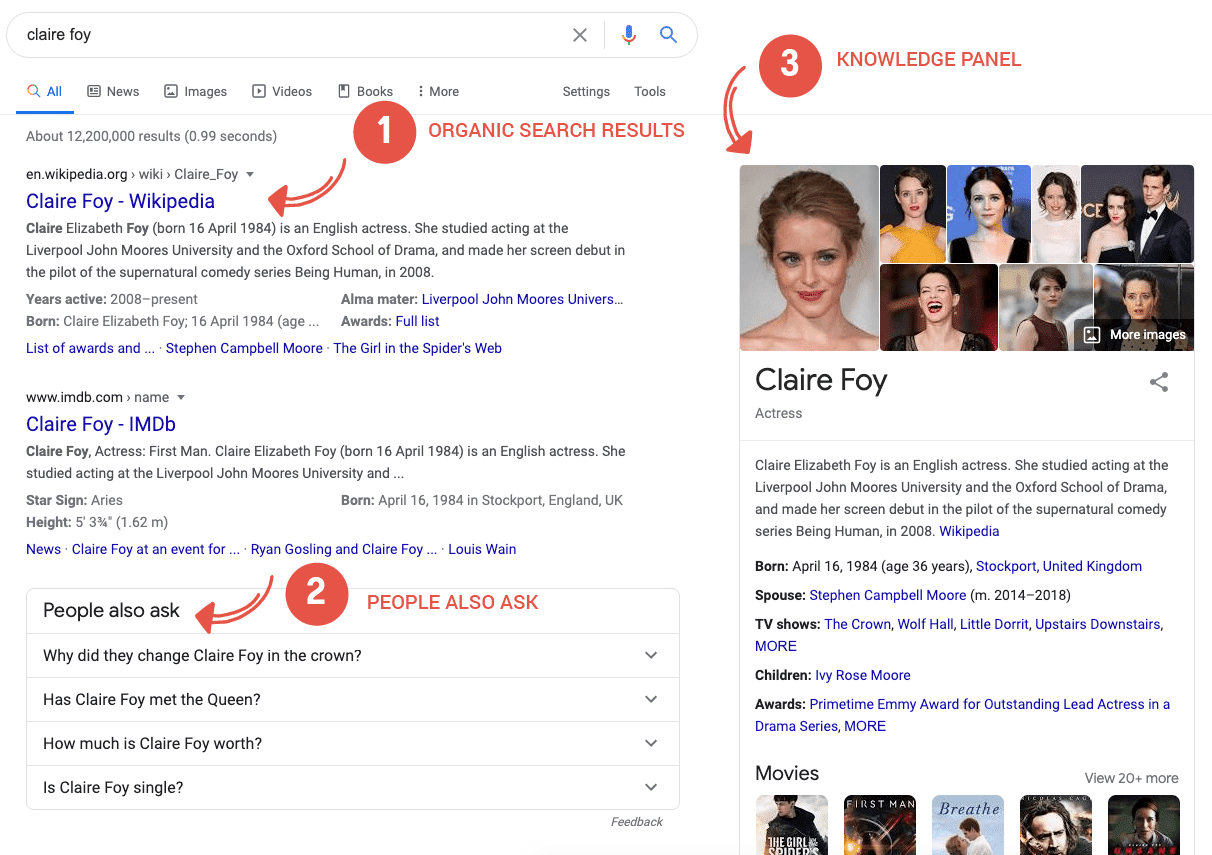
Task: Show MORE awards
Action: pos(865,726)
